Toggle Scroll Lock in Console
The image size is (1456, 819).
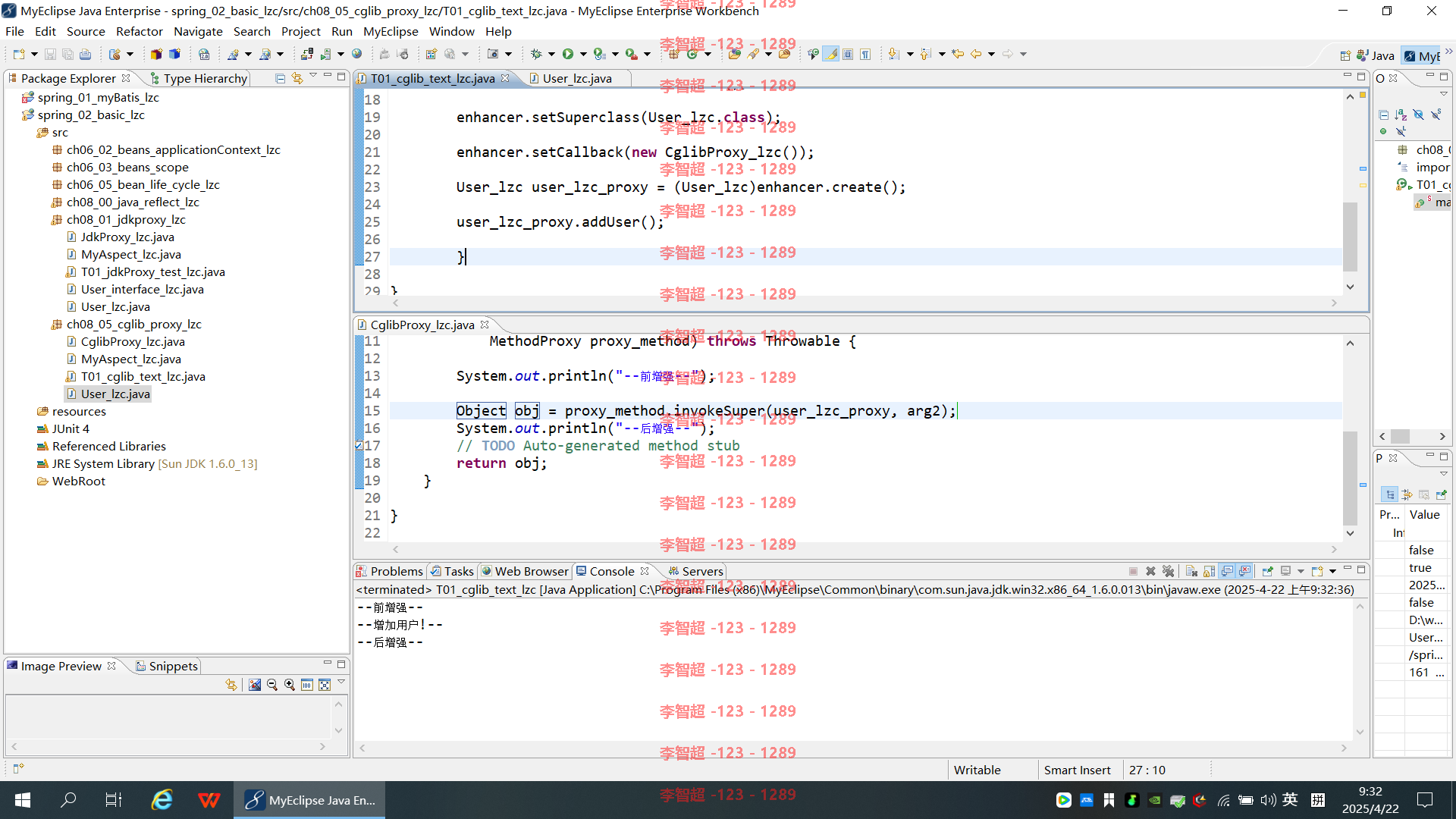click(1209, 571)
